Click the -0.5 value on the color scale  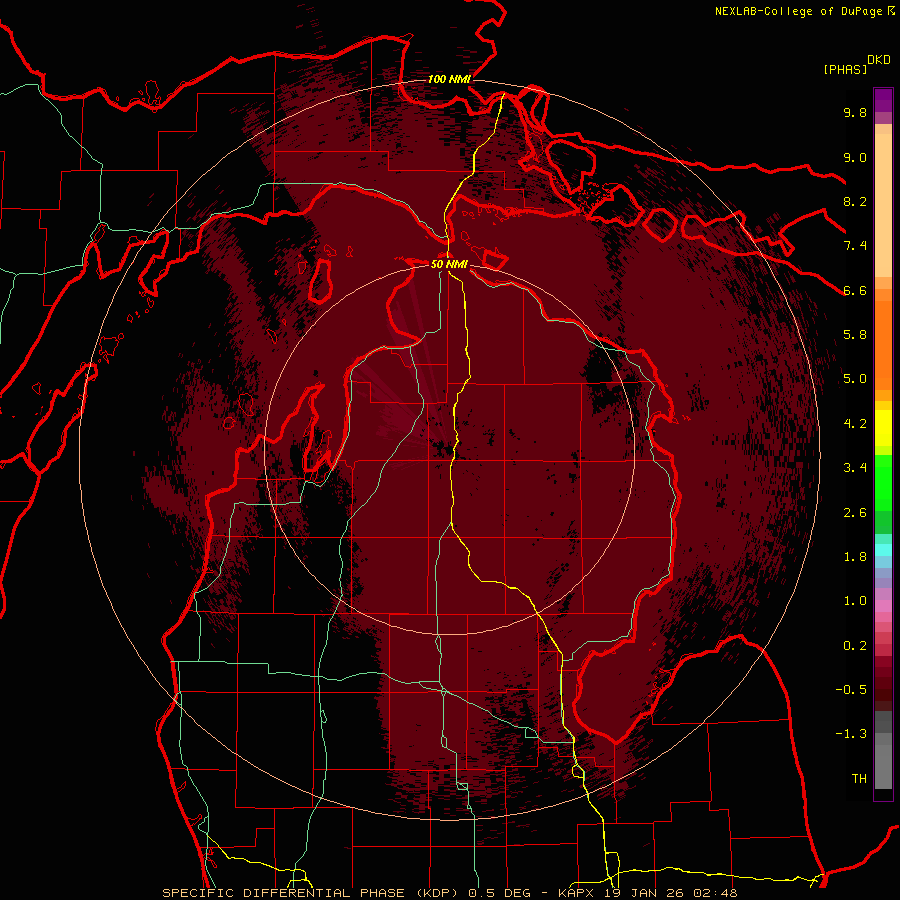coord(851,690)
